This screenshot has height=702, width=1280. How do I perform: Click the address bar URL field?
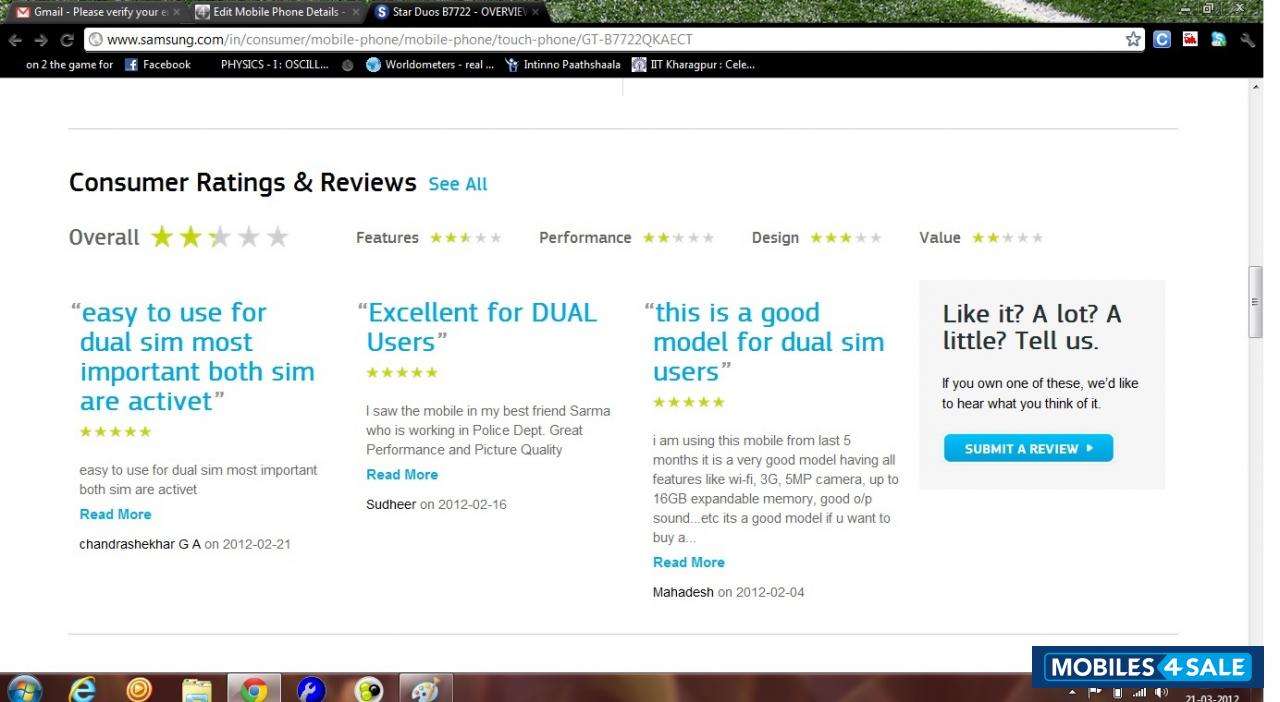(600, 40)
